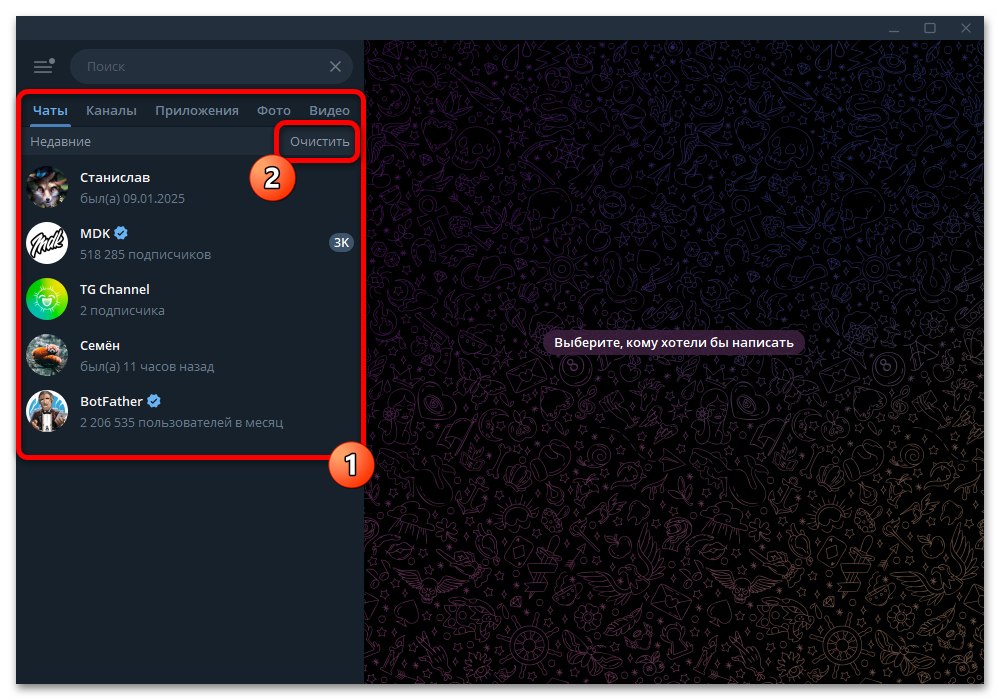Click 2 206 535 пользователей в месяц text
This screenshot has height=700, width=1000.
(x=182, y=423)
